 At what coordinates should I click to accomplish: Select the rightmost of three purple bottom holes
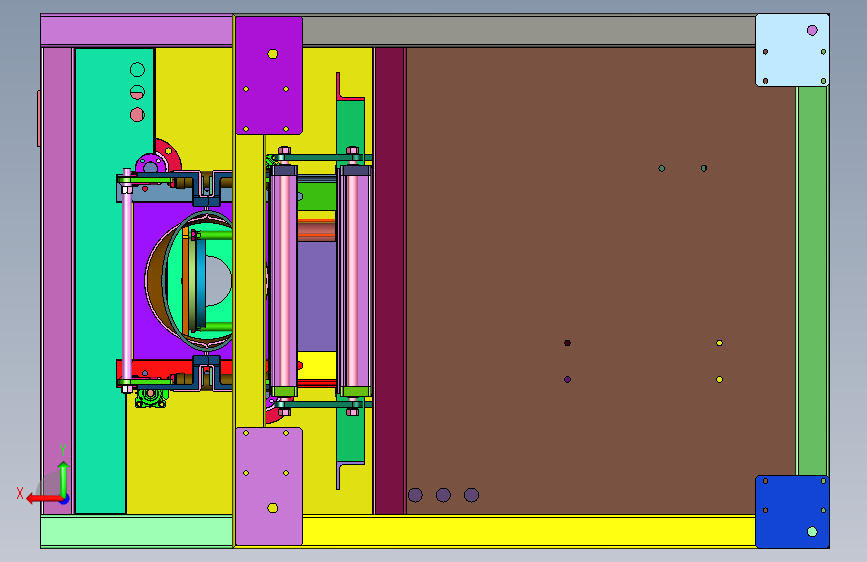(472, 495)
